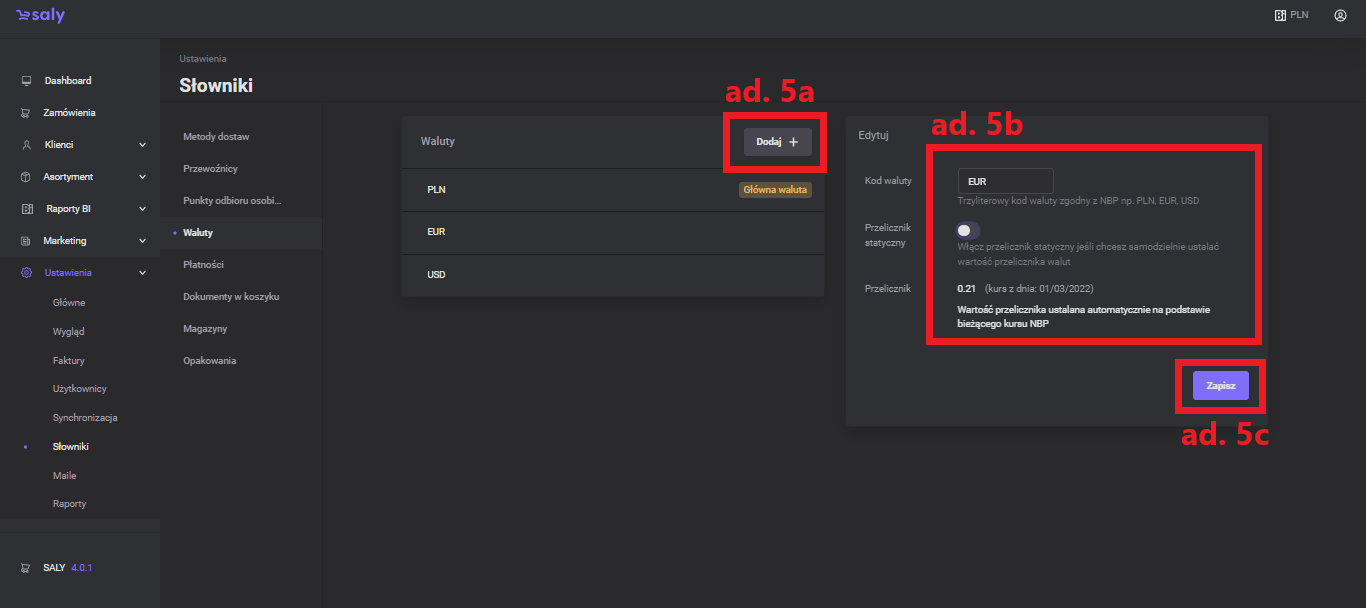Click the Klienci person icon
This screenshot has width=1366, height=608.
click(26, 145)
